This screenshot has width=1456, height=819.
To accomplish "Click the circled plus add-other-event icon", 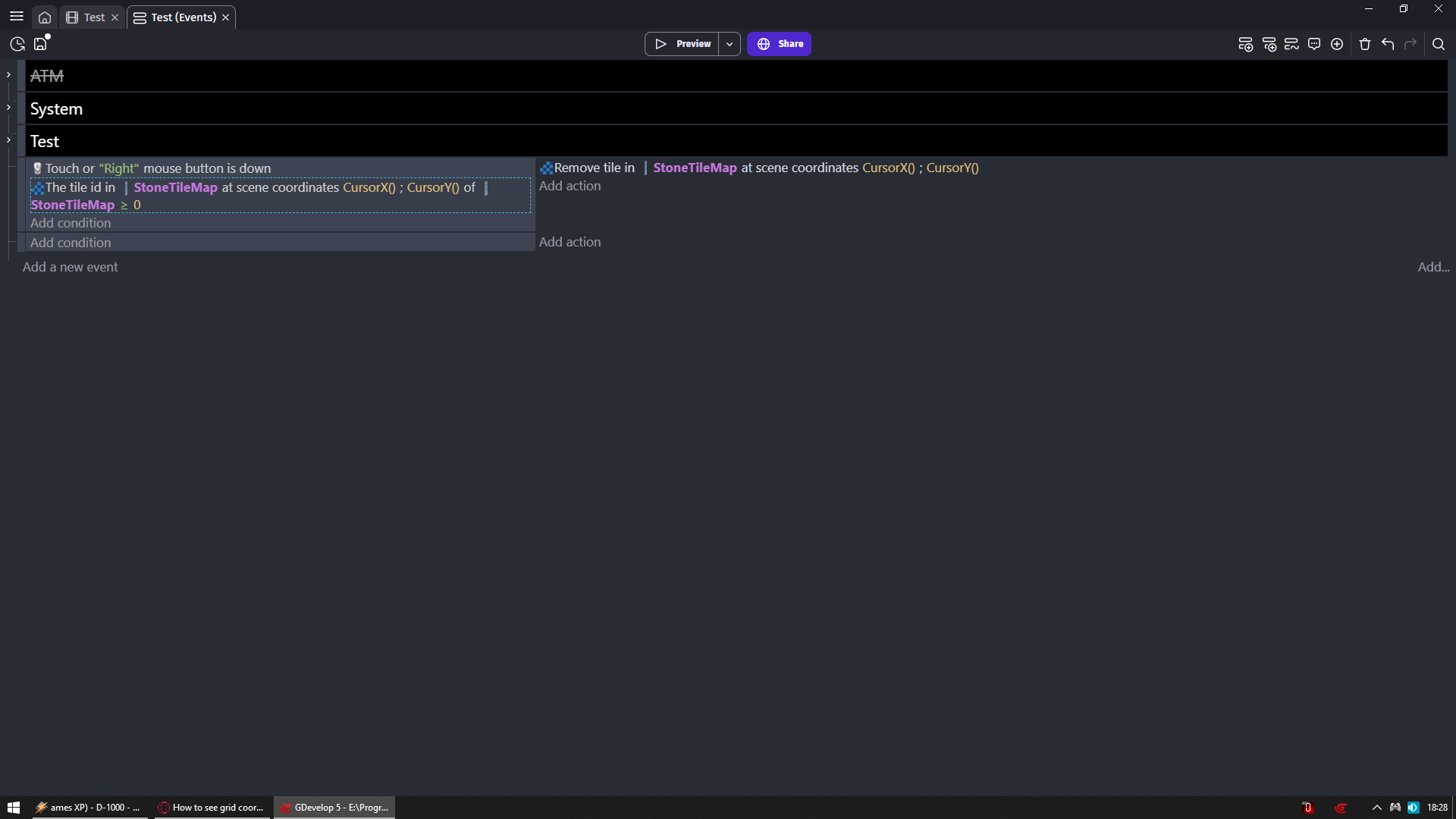I will coord(1337,44).
